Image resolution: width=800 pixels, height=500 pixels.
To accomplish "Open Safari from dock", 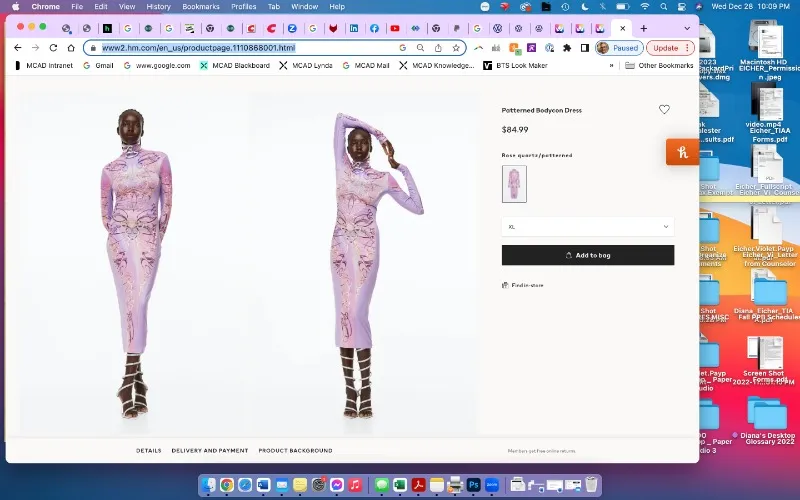I will click(x=245, y=485).
